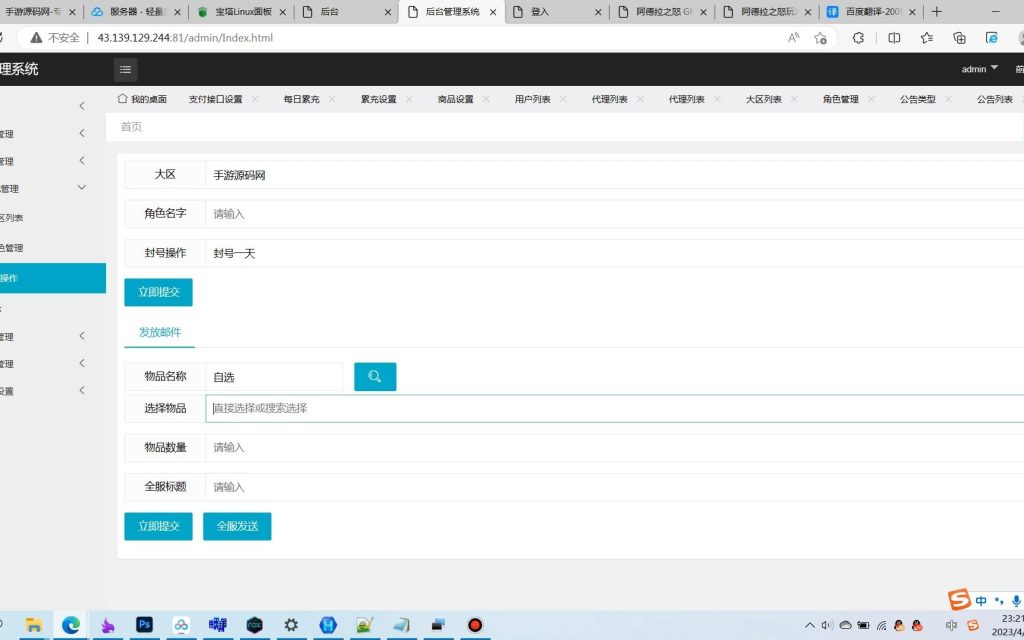Toggle sidebar with the hamburger menu icon
This screenshot has height=640, width=1024.
(x=125, y=69)
